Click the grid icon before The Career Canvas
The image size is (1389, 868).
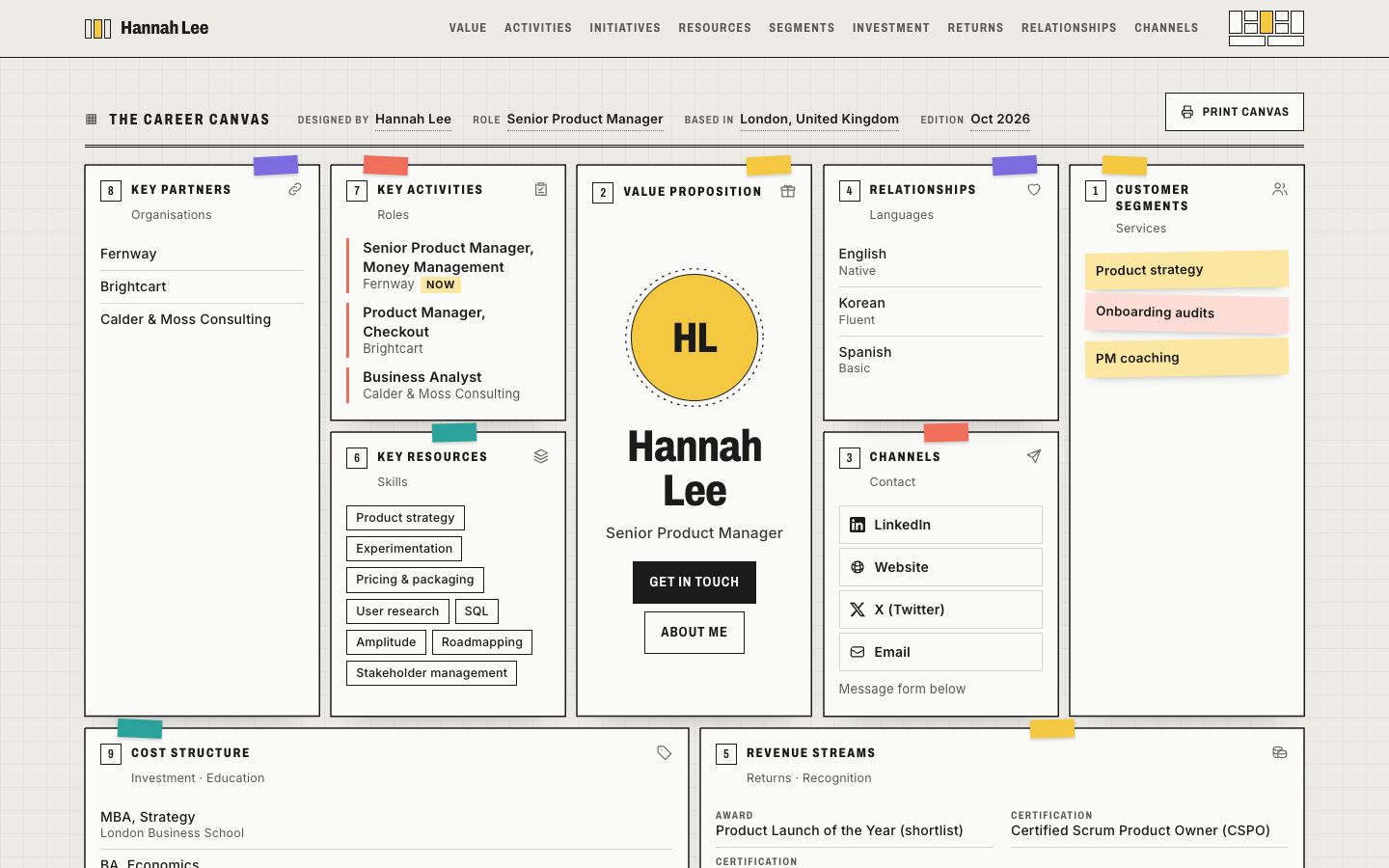92,120
